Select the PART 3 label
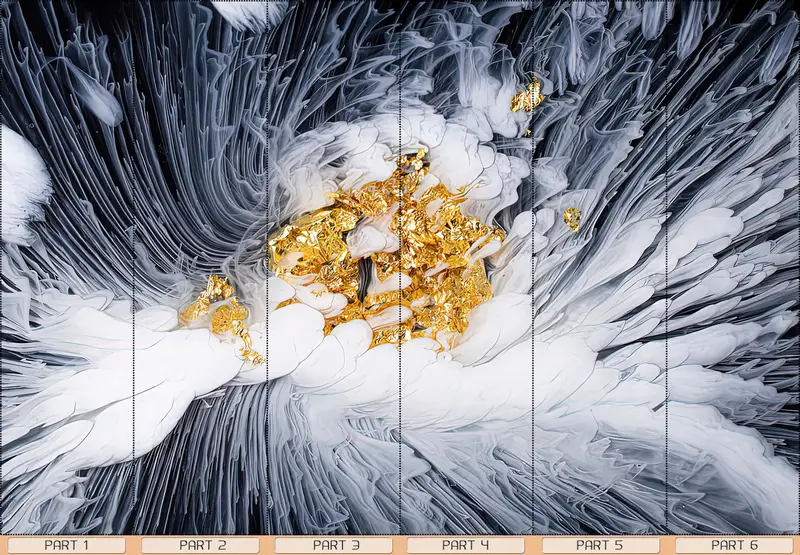Viewport: 800px width, 555px height. coord(334,545)
